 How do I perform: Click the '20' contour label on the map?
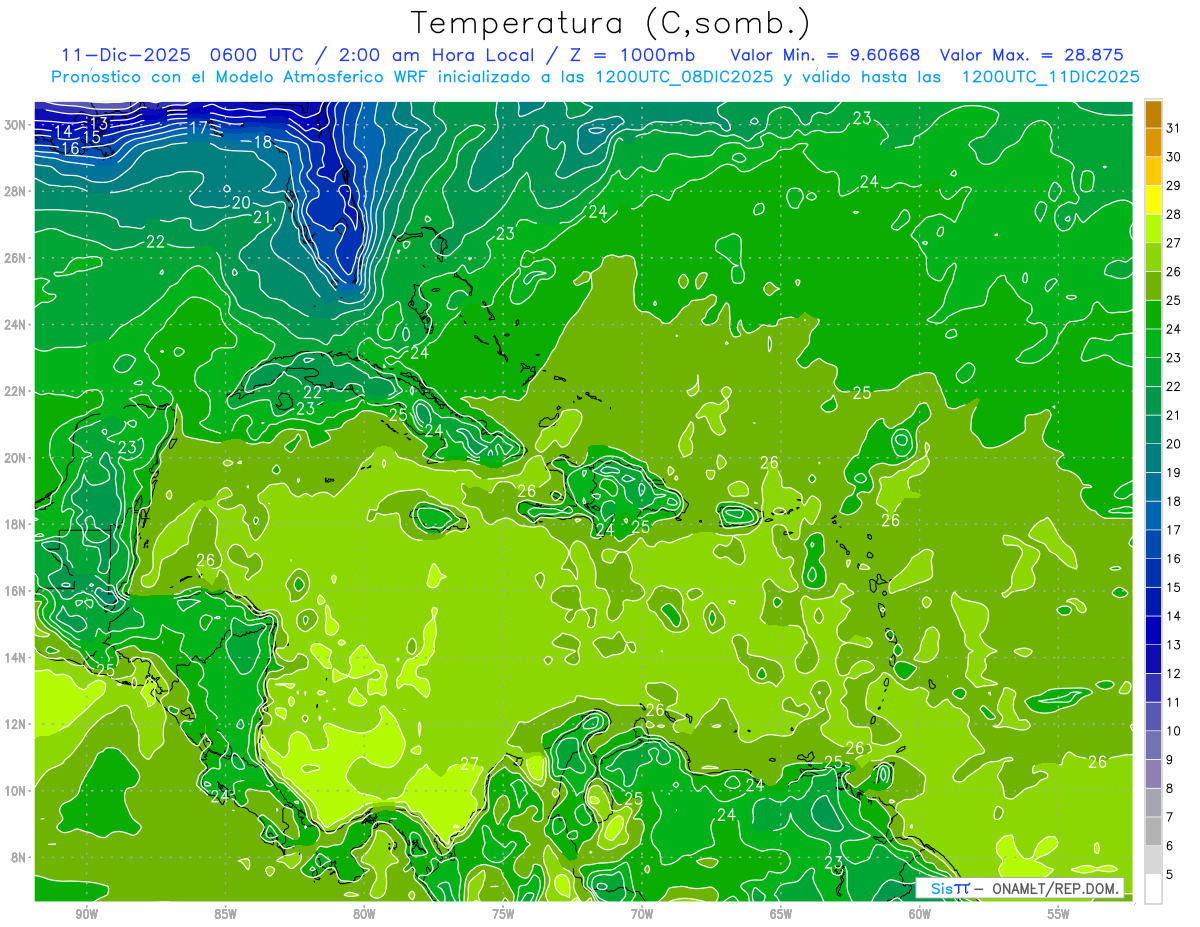point(241,203)
